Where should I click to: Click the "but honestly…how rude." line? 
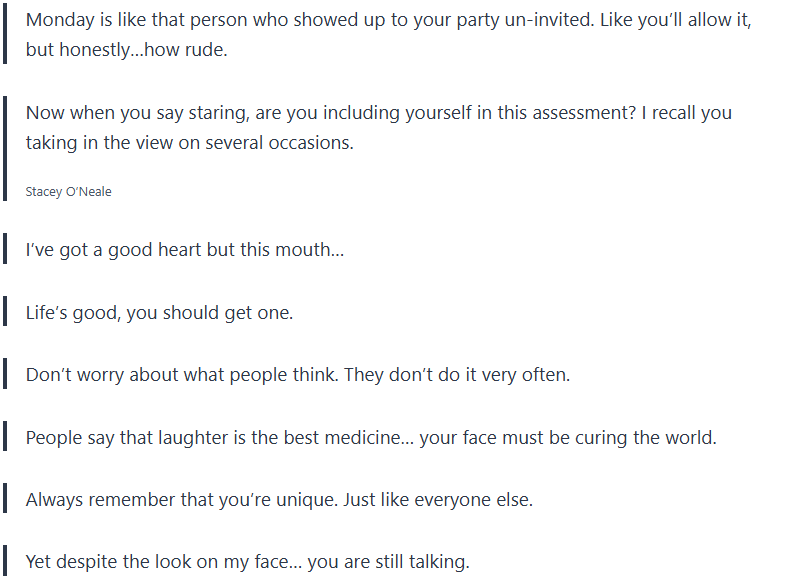(126, 49)
